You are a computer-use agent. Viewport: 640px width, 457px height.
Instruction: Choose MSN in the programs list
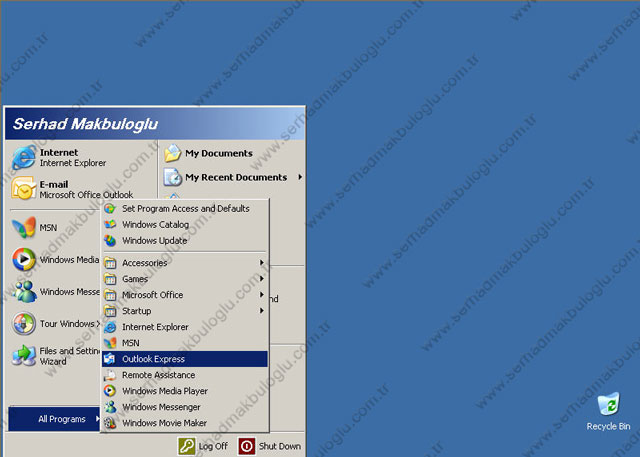(185, 343)
